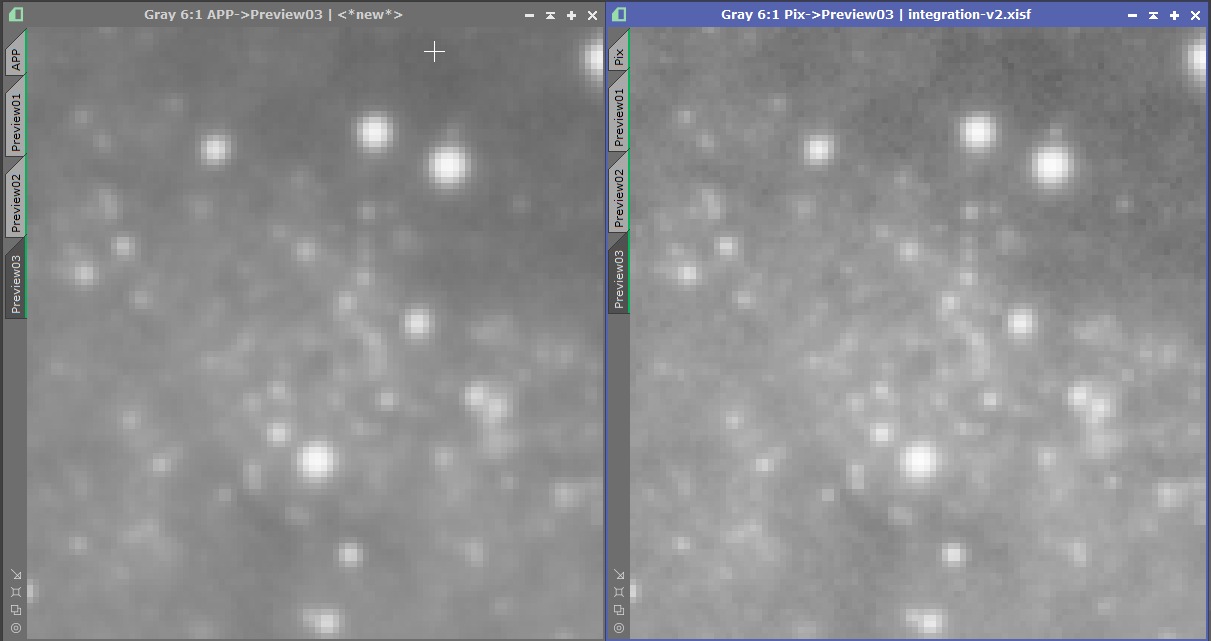Maximize the Pix window with the plus button
This screenshot has width=1211, height=641.
tap(1174, 15)
